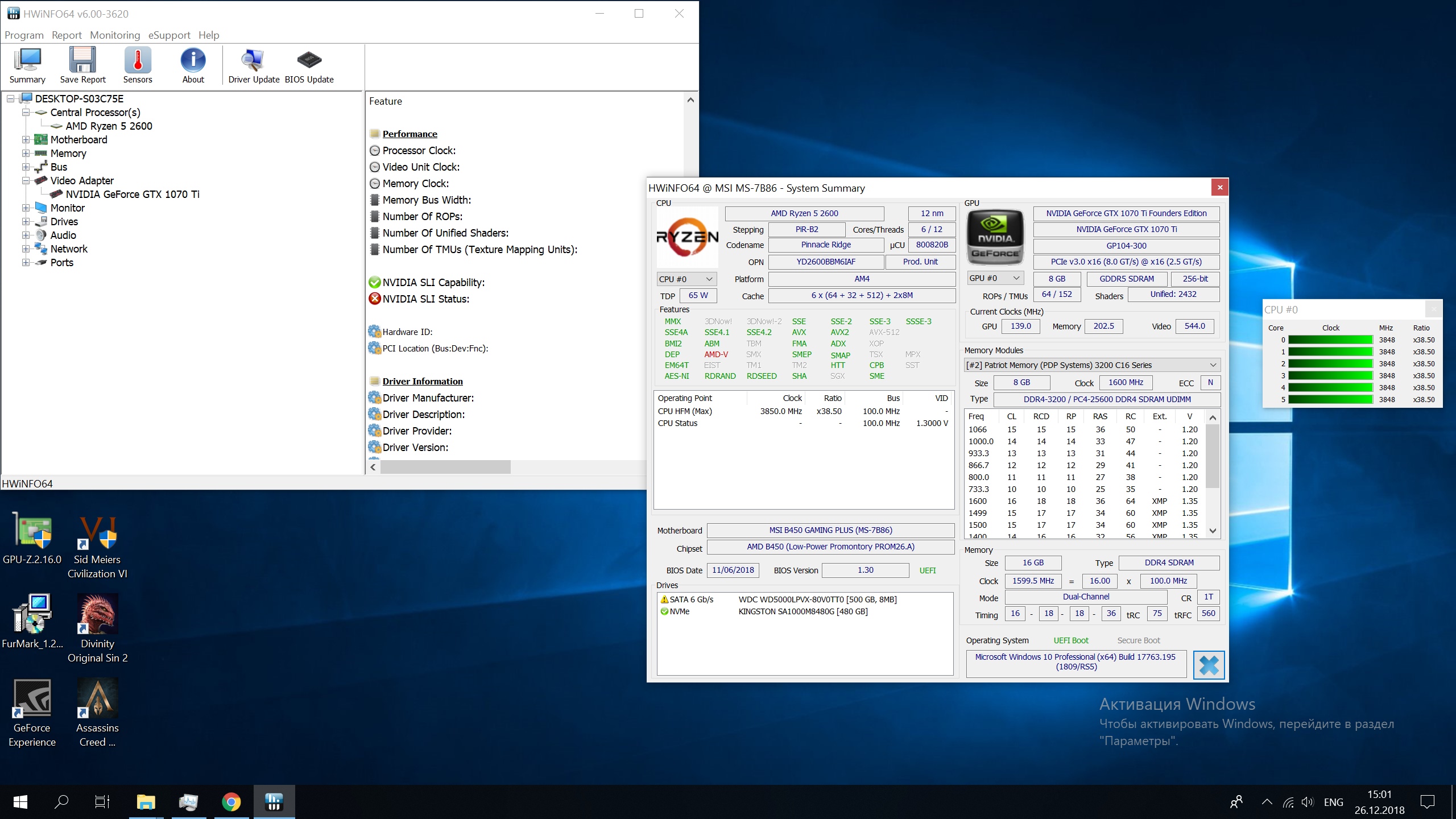Launch Driver Update from the toolbar

(x=254, y=65)
